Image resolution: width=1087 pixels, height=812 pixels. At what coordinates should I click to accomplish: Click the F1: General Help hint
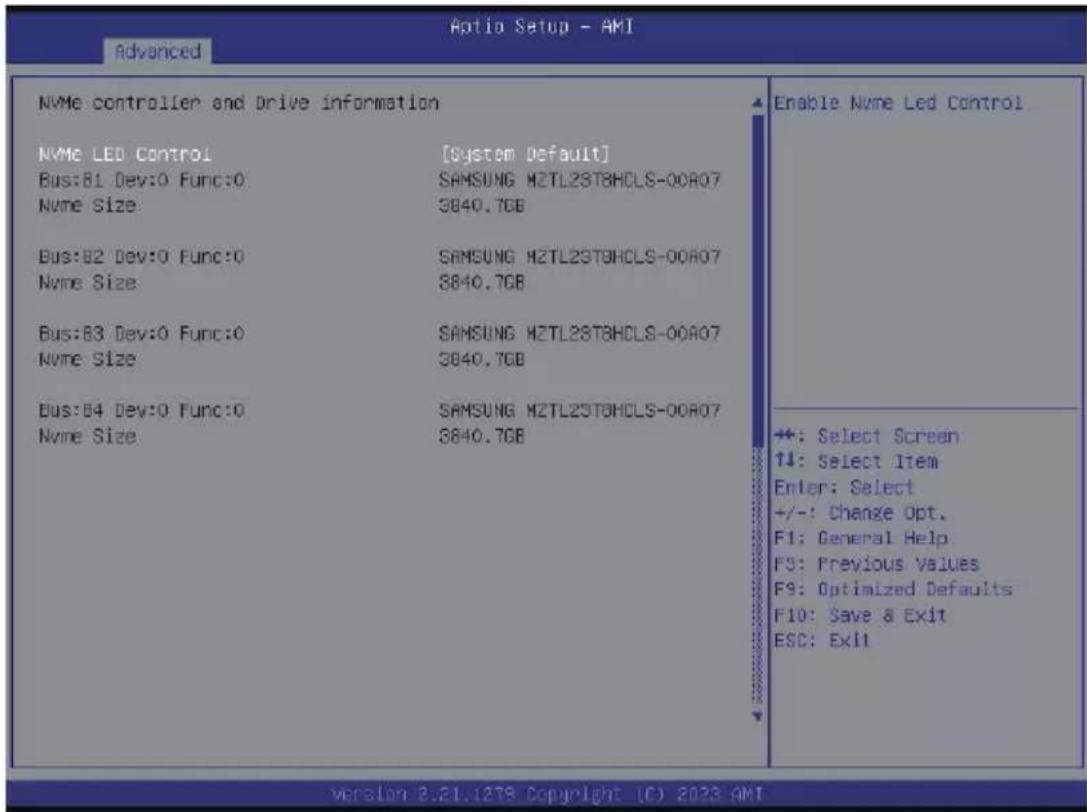[x=861, y=539]
